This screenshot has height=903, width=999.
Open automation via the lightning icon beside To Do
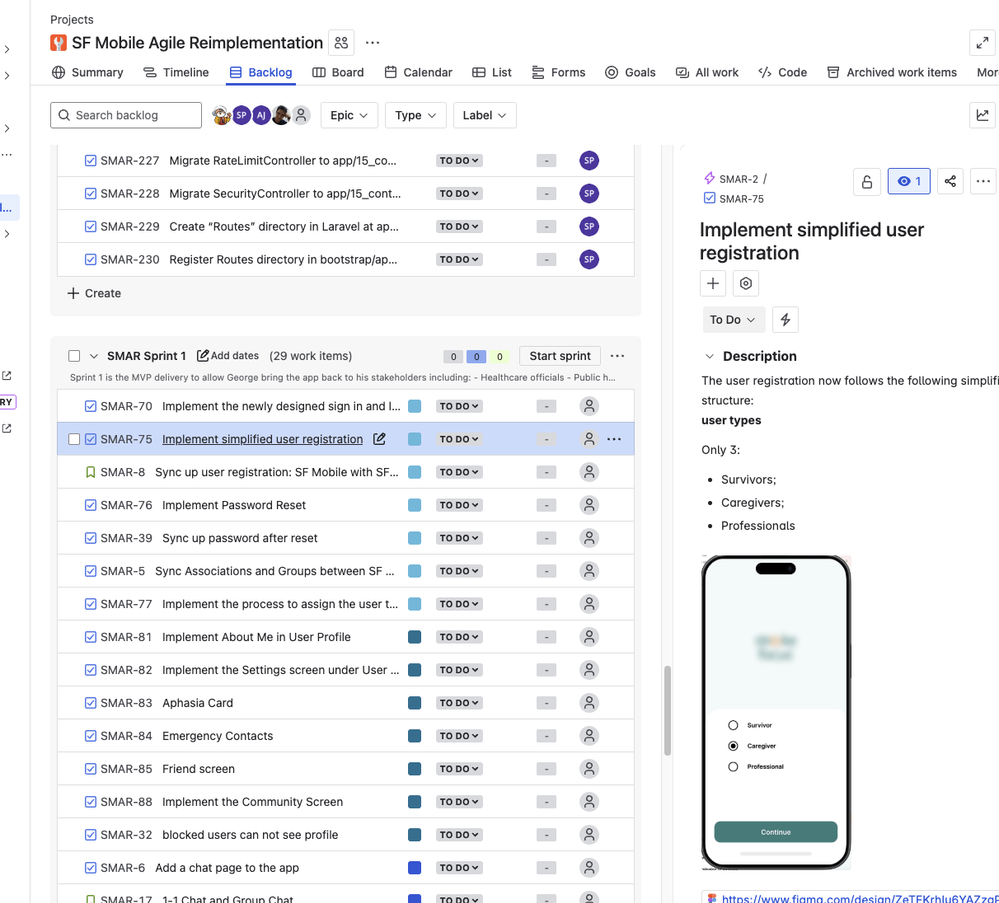click(785, 319)
